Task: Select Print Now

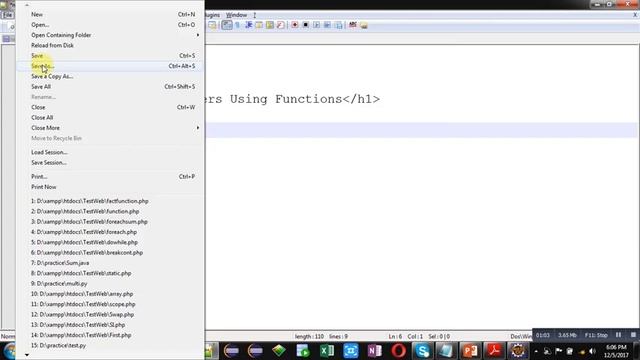Action: (110, 187)
